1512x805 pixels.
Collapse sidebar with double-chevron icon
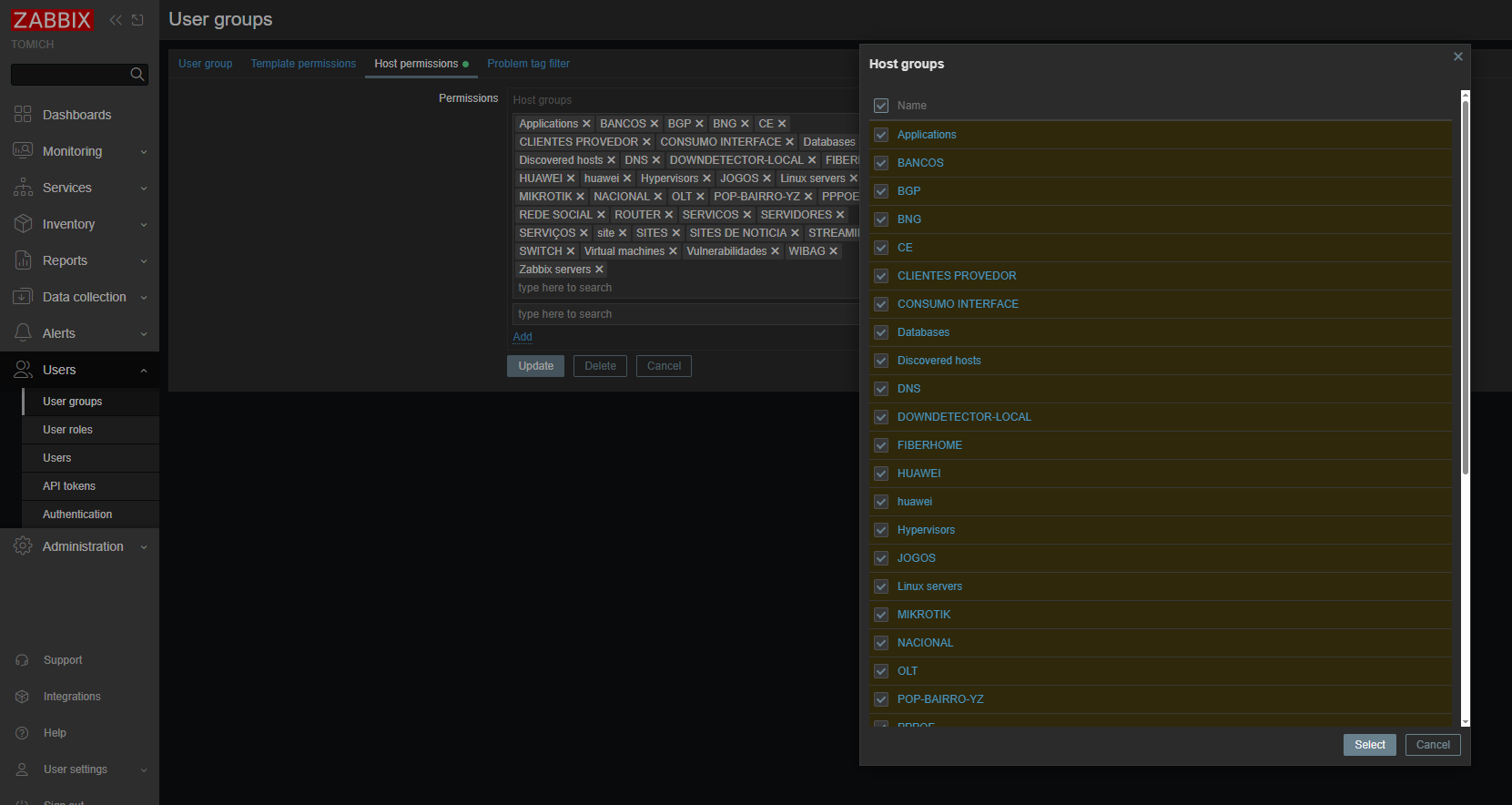pos(116,20)
